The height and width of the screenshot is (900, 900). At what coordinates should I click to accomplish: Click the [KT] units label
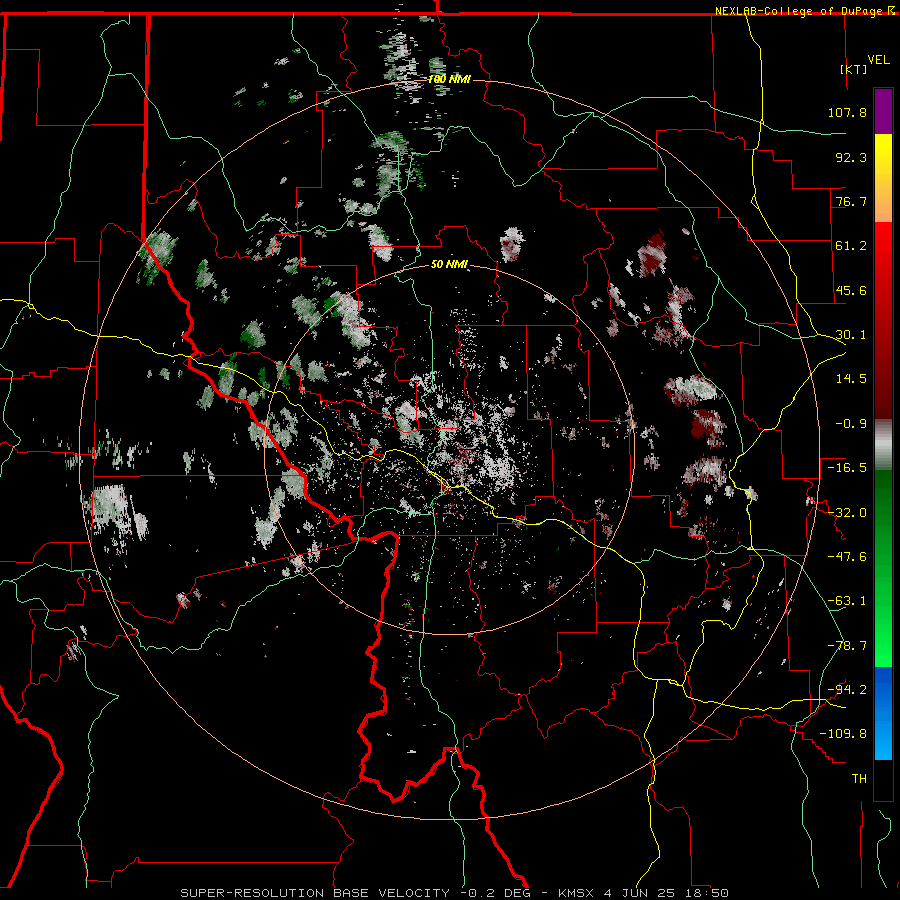854,69
